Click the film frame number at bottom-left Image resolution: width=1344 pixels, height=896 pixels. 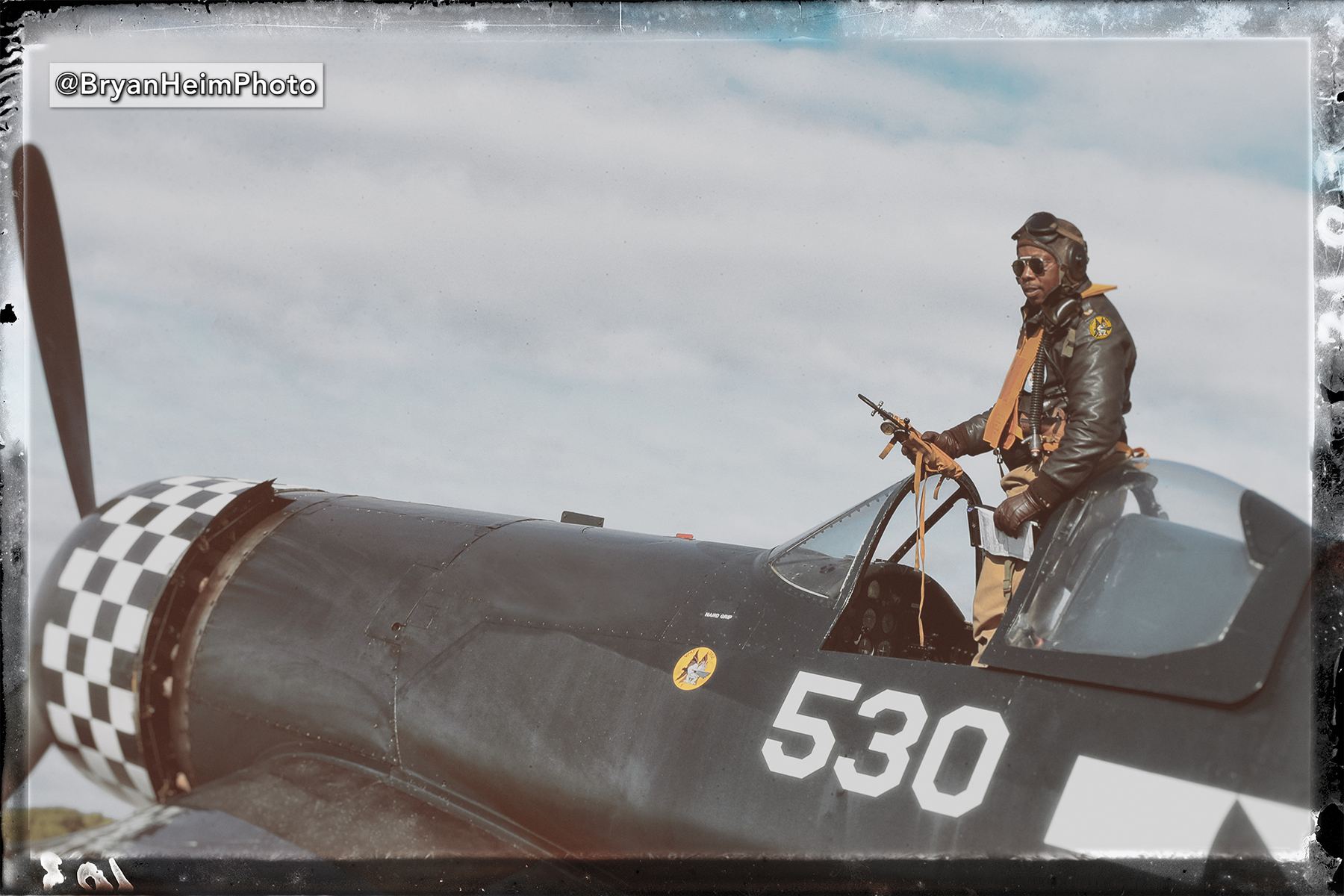point(82,871)
